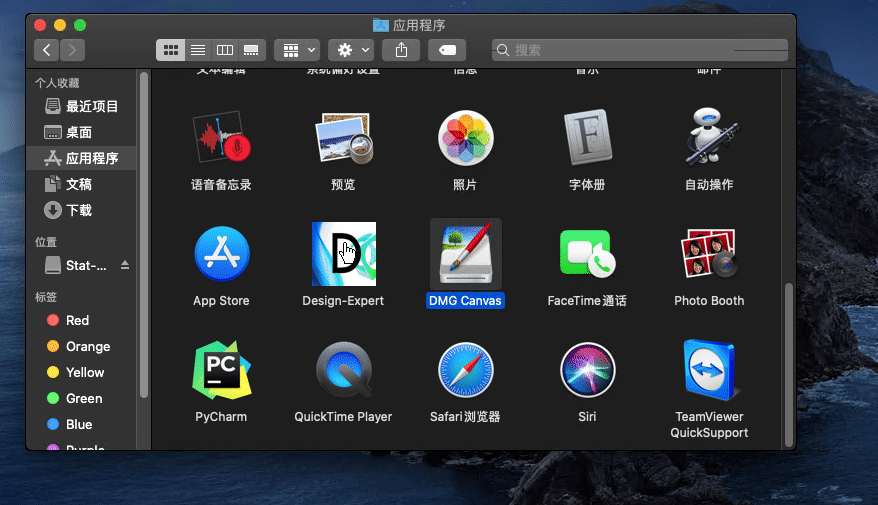
Task: Click the Design-Expert name label
Action: point(343,301)
